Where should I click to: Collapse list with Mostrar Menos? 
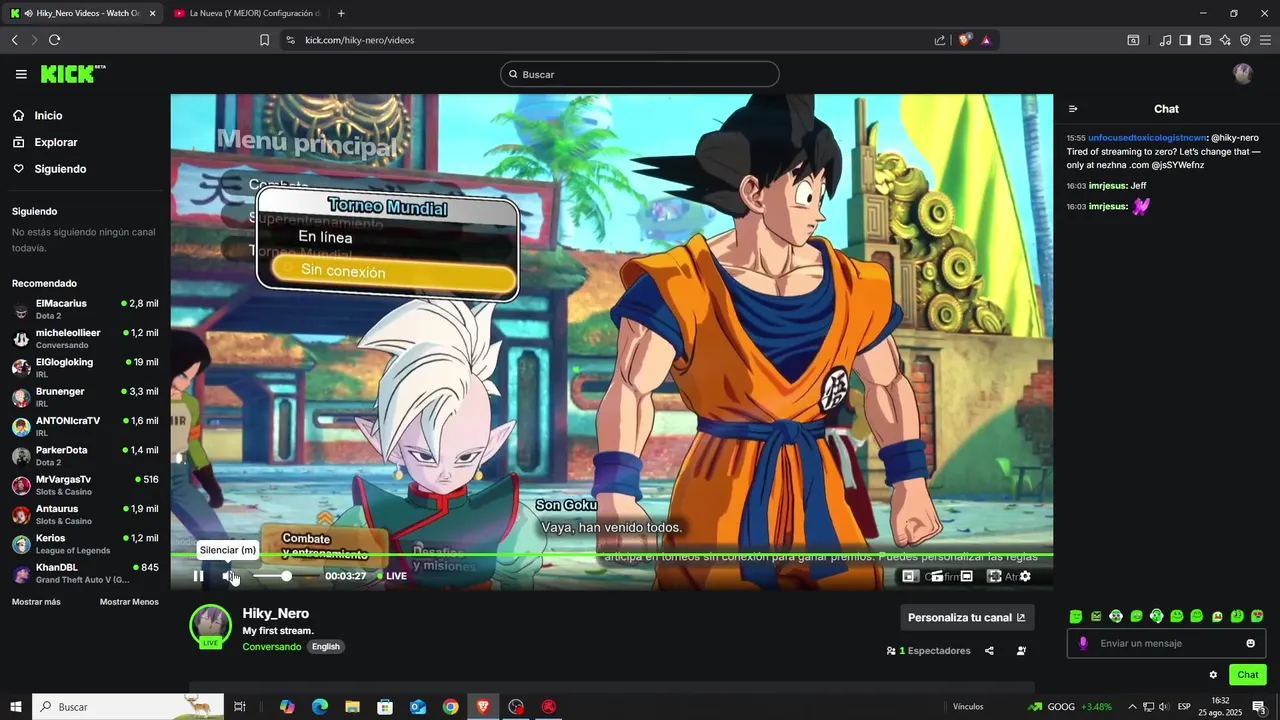click(129, 602)
